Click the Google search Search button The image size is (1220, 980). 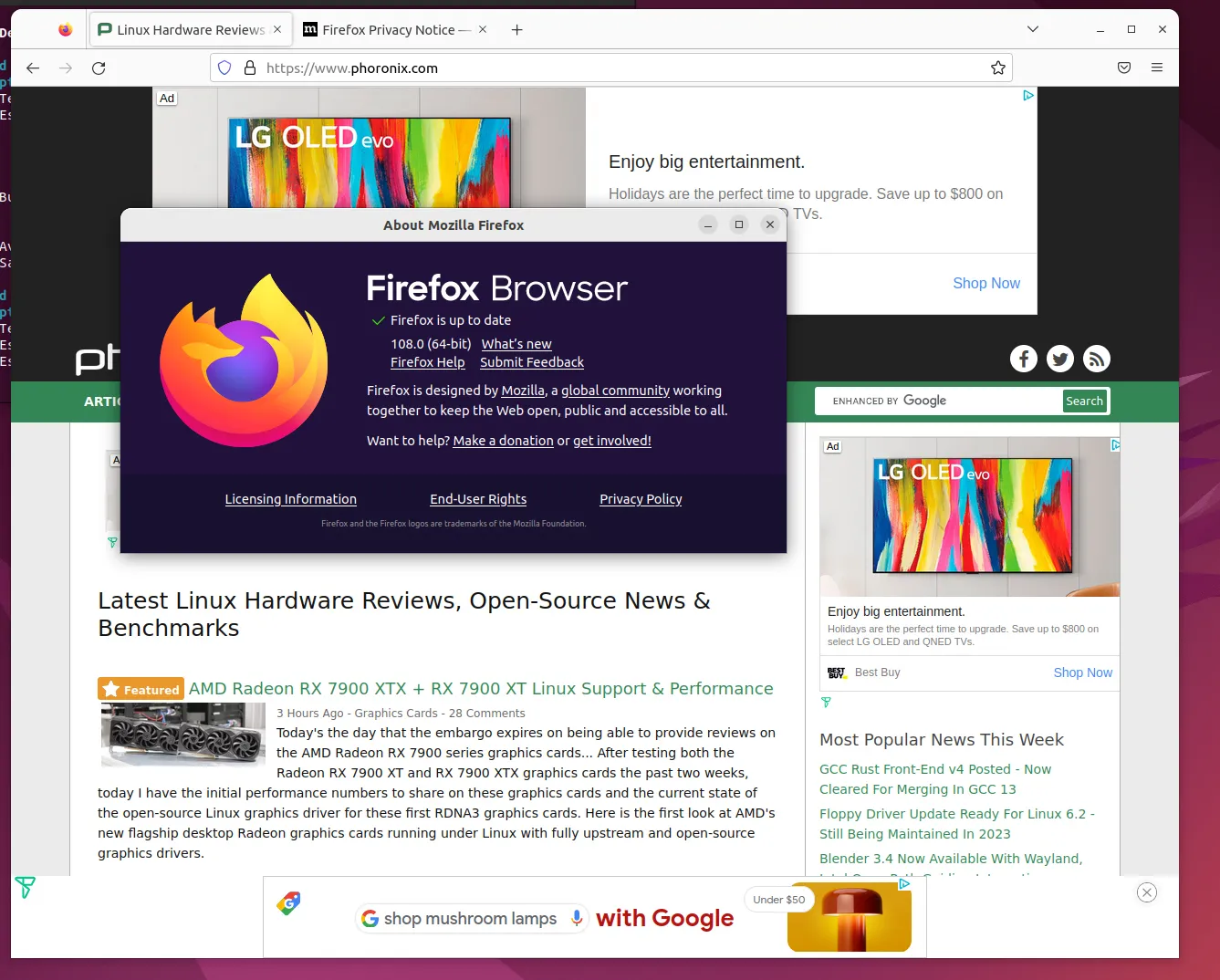pos(1084,401)
